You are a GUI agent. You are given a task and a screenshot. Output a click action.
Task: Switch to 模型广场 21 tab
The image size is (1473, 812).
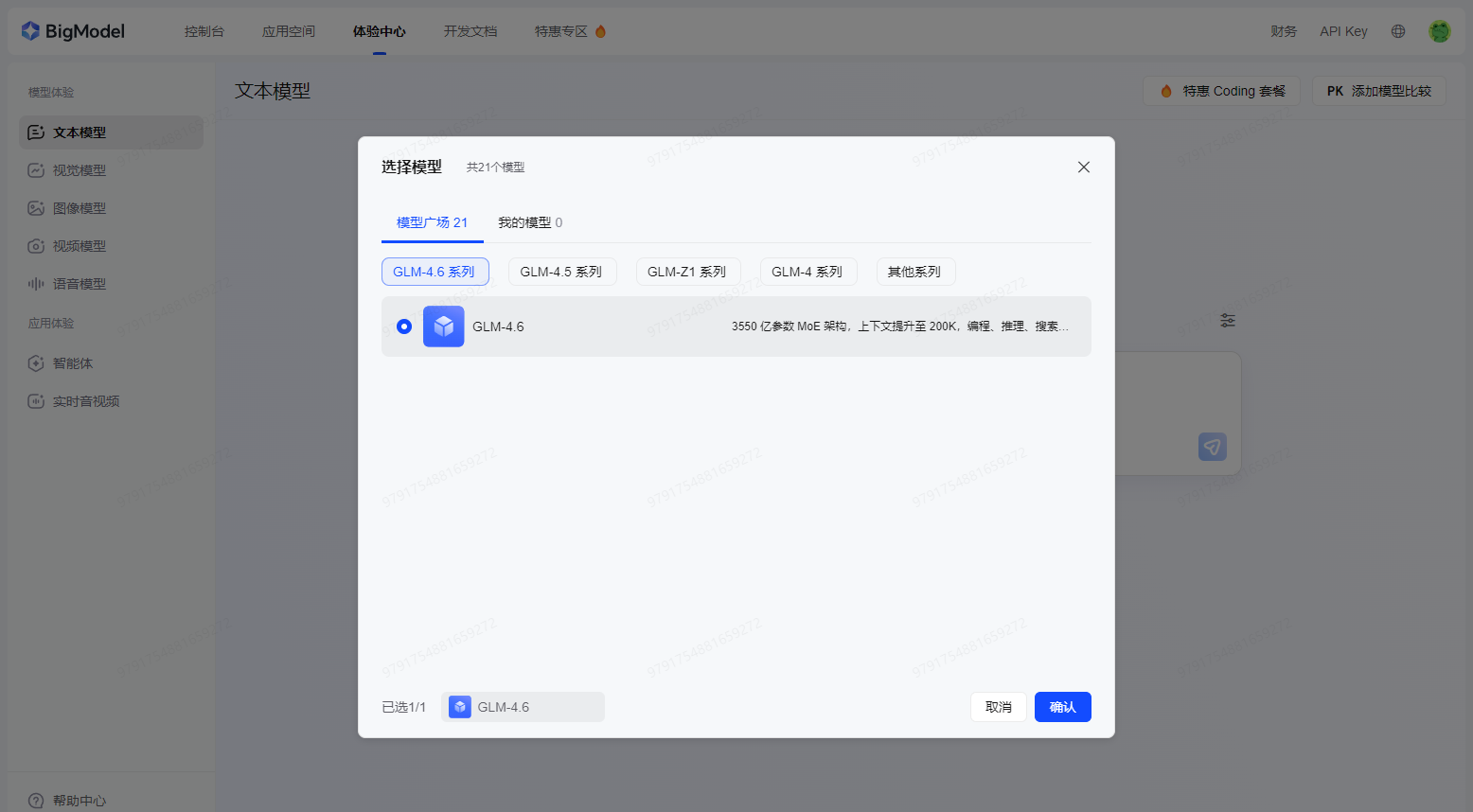(x=433, y=222)
